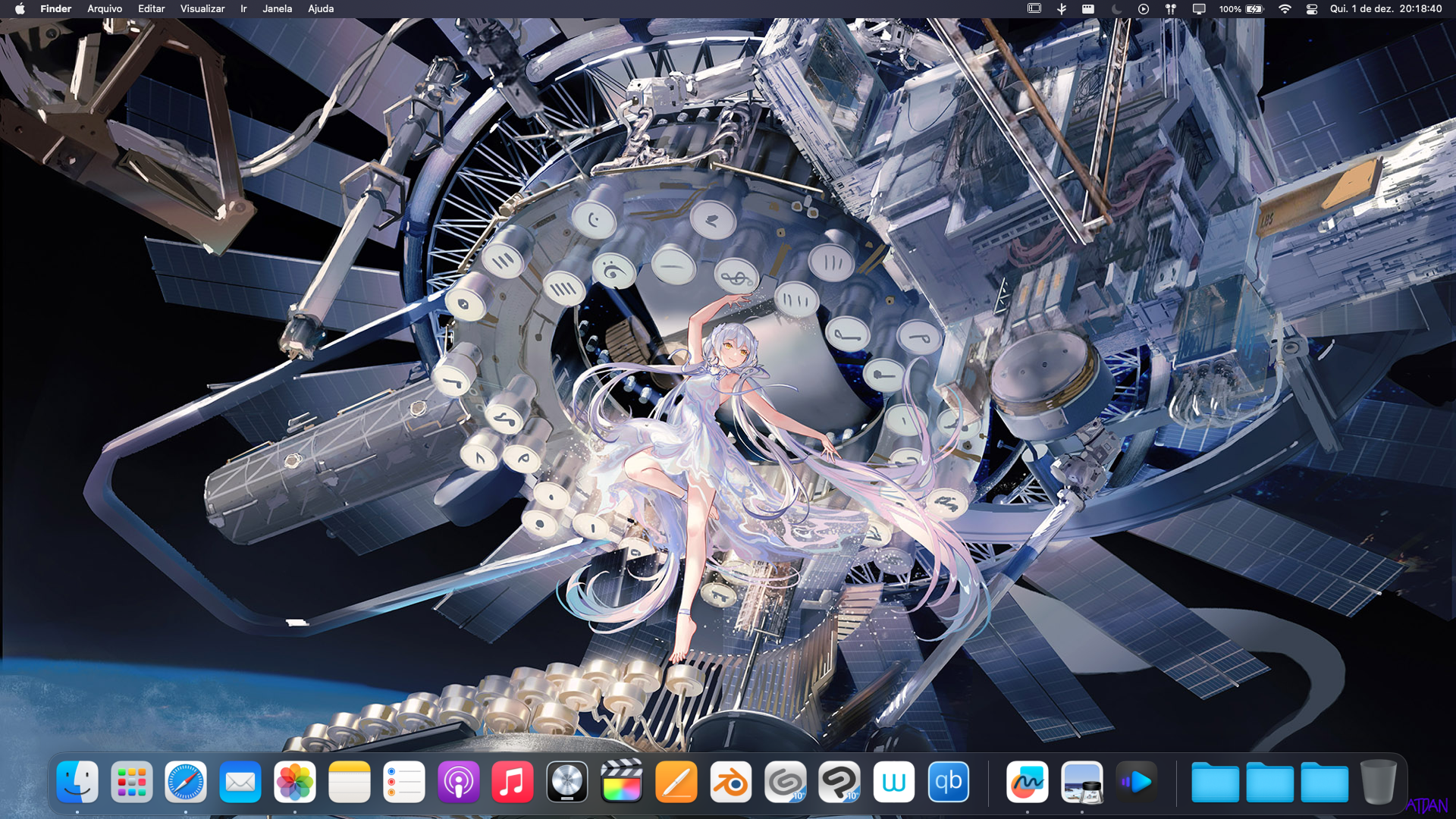Screen dimensions: 1456x819
Task: Launch Photos app from the Dock
Action: [x=295, y=782]
